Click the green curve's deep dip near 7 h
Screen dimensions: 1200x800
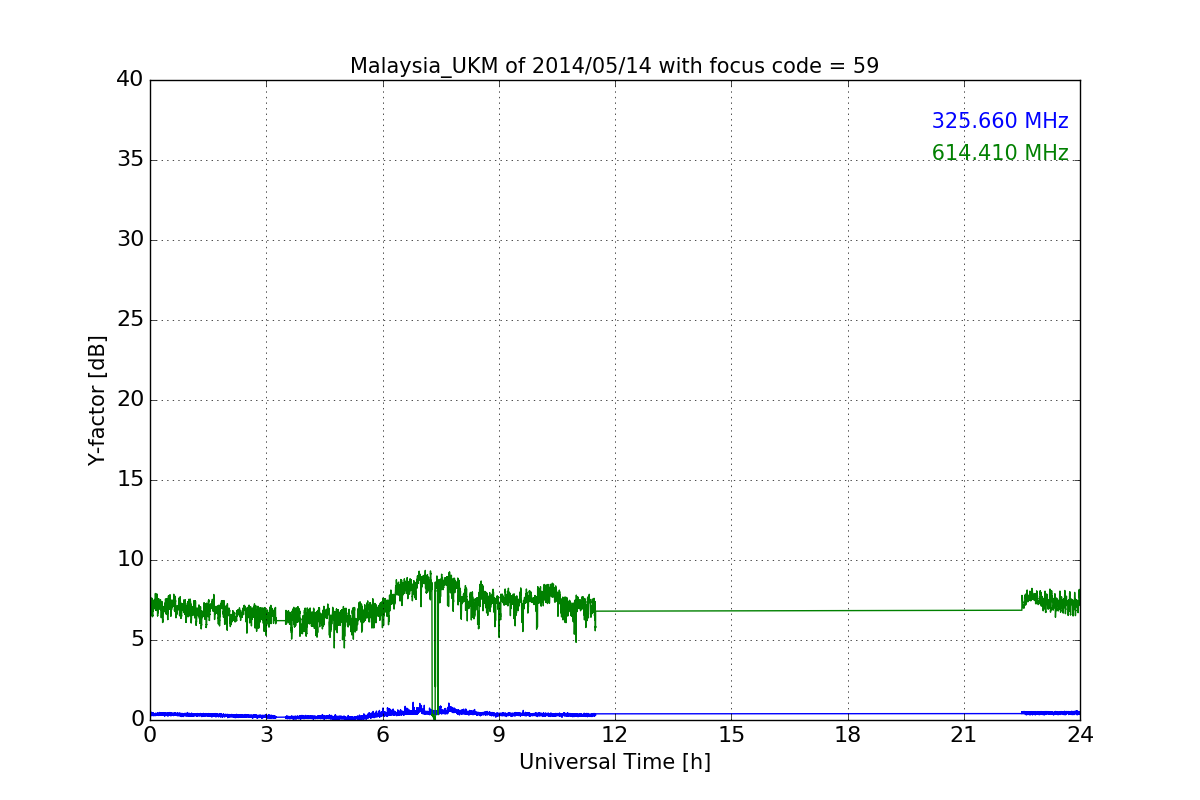(x=435, y=650)
